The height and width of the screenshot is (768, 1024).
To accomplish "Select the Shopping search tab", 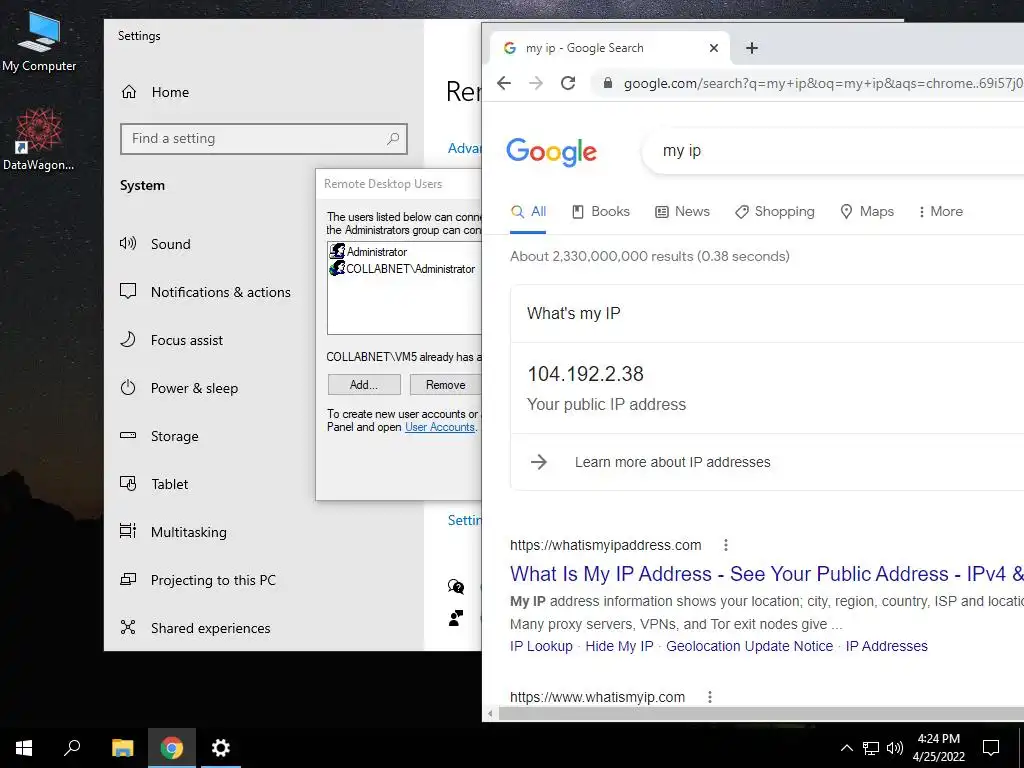I will pos(775,212).
